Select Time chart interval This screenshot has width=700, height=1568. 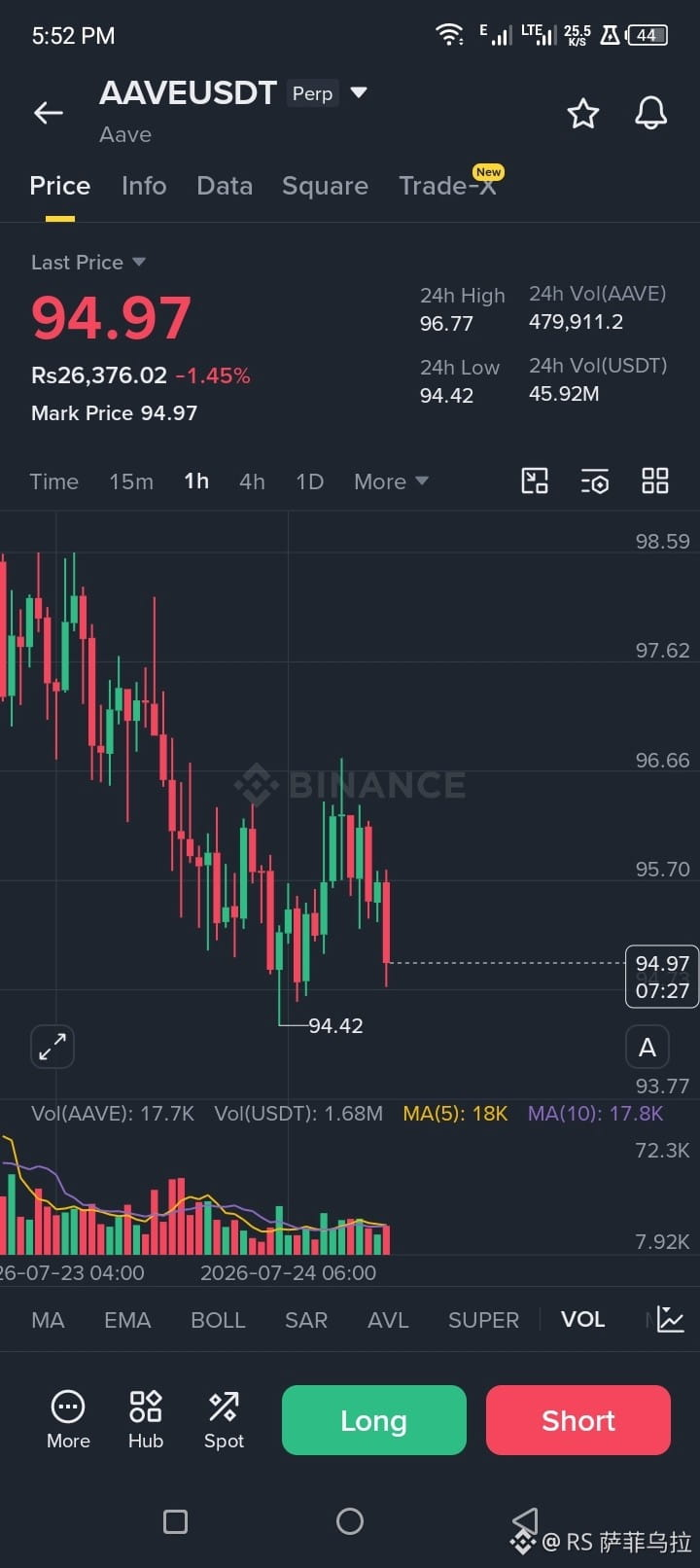(x=54, y=481)
